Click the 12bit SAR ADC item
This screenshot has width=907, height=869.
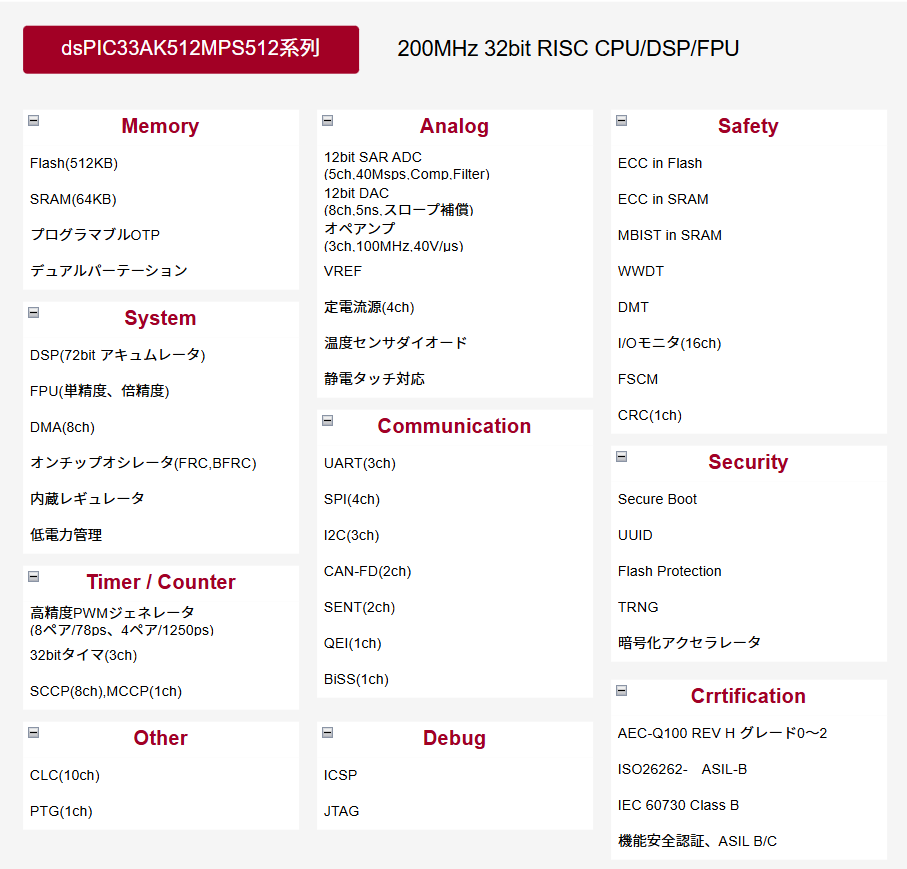373,157
